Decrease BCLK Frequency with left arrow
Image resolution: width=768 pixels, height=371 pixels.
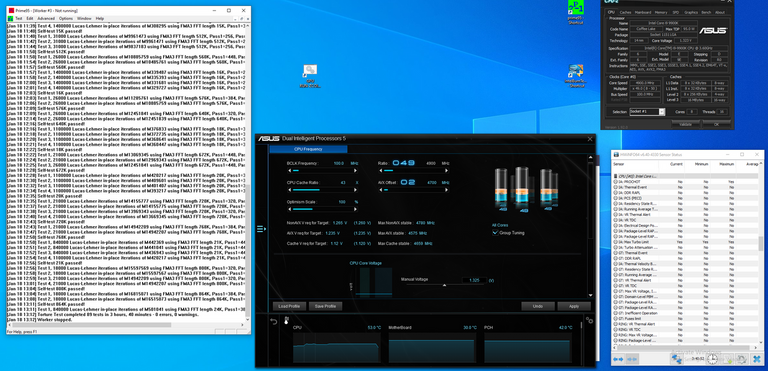288,171
